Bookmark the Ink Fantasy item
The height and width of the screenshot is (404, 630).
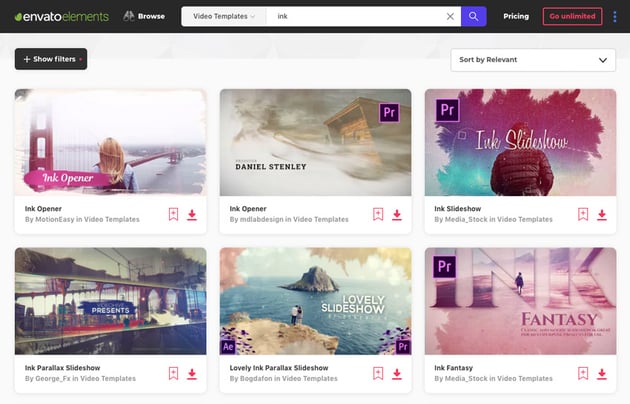click(583, 373)
